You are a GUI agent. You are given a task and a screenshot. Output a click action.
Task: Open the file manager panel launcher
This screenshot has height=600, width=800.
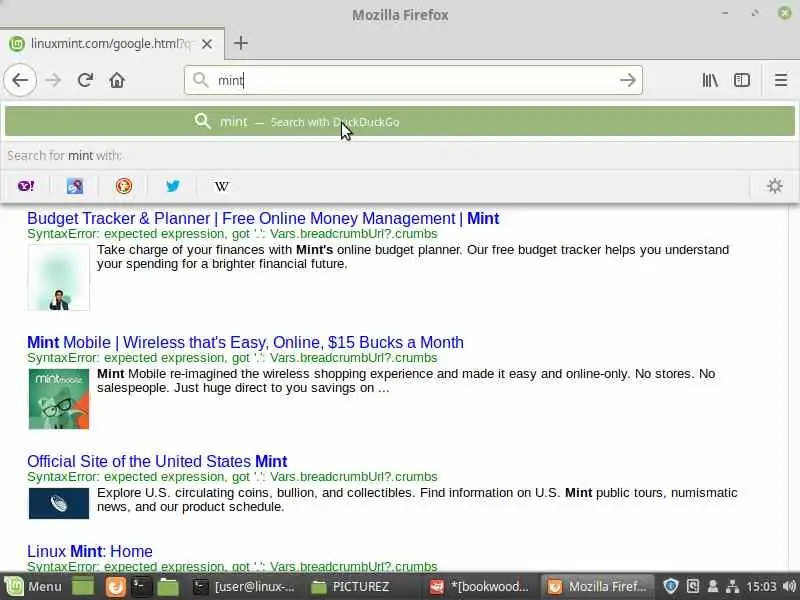pyautogui.click(x=168, y=587)
